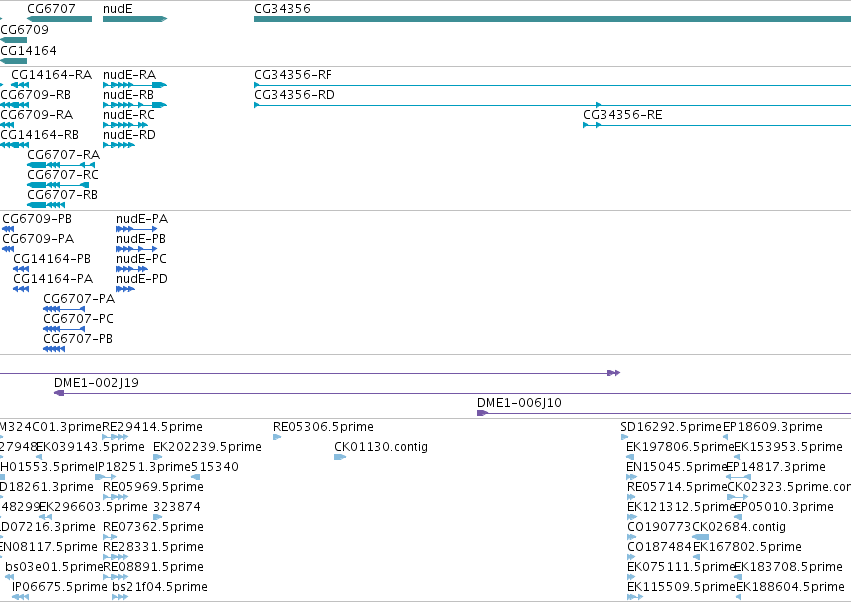Viewport: 851px width, 602px height.
Task: Select EST EK121312.5prime label
Action: [681, 507]
